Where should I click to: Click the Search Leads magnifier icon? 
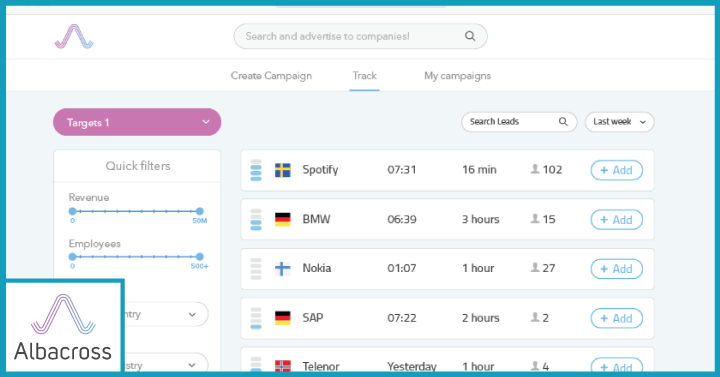click(x=563, y=122)
